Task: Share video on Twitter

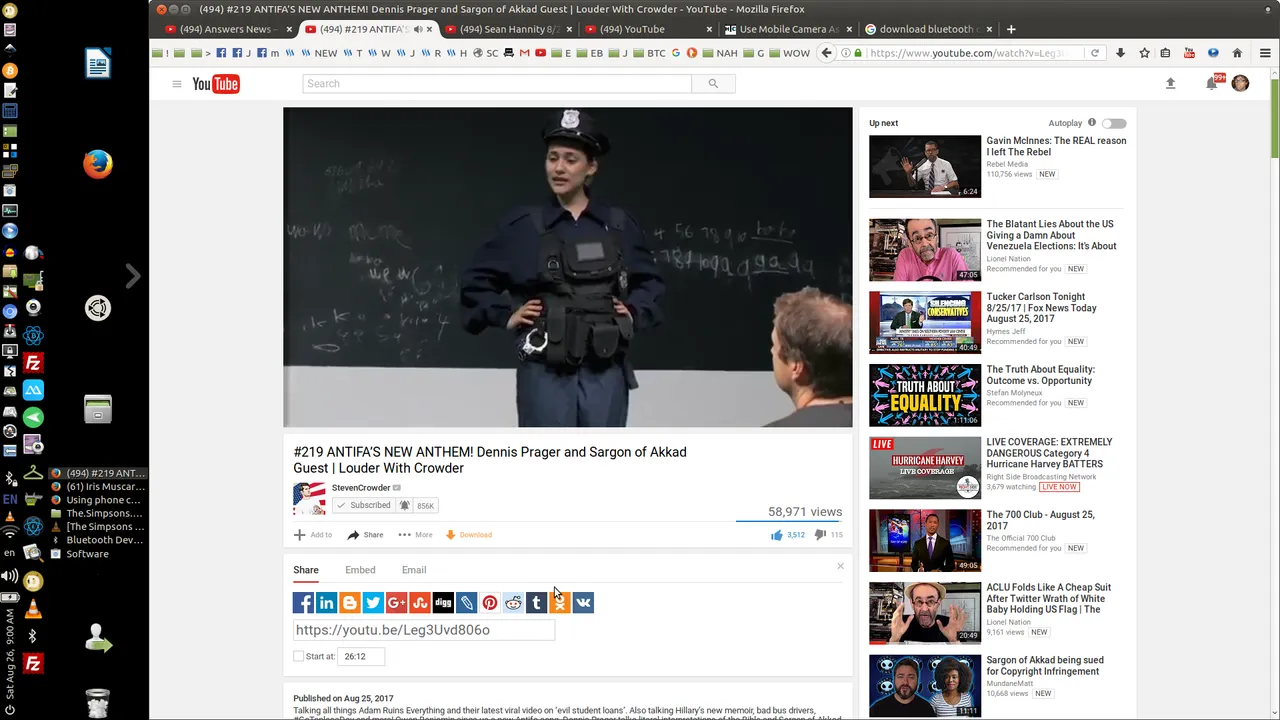Action: click(x=373, y=603)
